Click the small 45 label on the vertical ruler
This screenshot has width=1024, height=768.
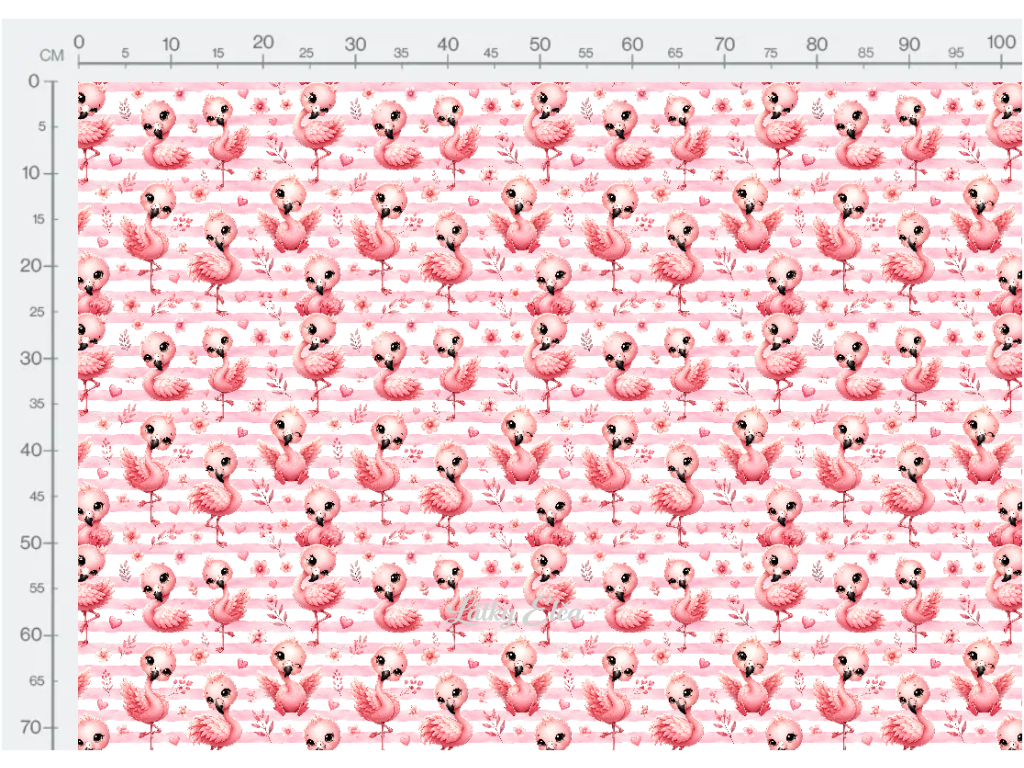[x=37, y=496]
